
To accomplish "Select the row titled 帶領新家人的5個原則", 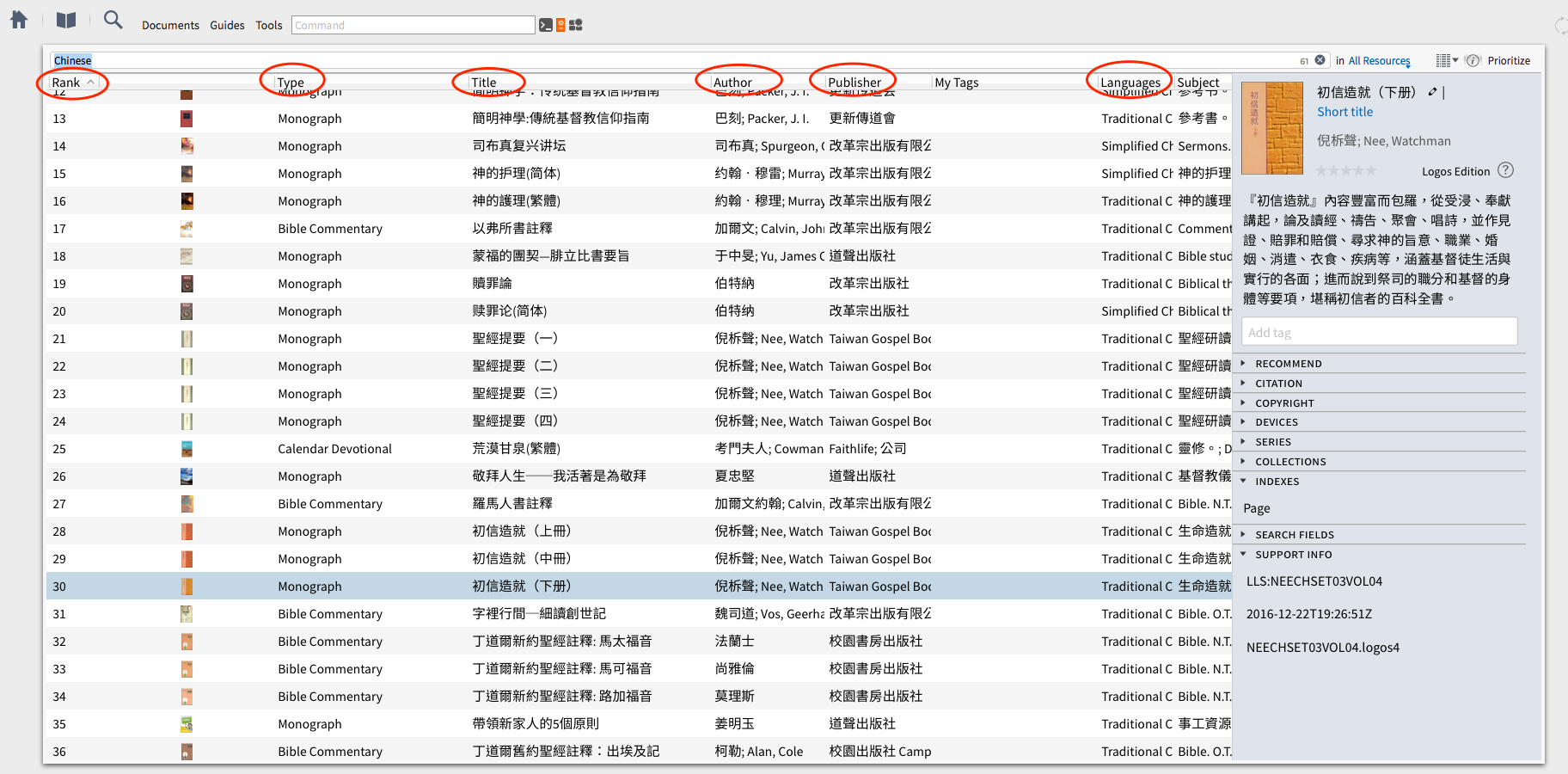I will [639, 724].
